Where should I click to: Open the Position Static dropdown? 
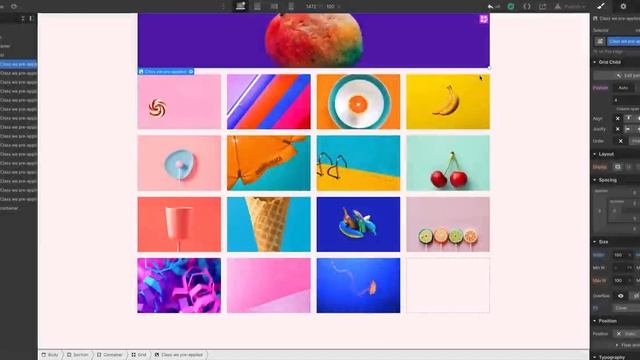click(627, 333)
